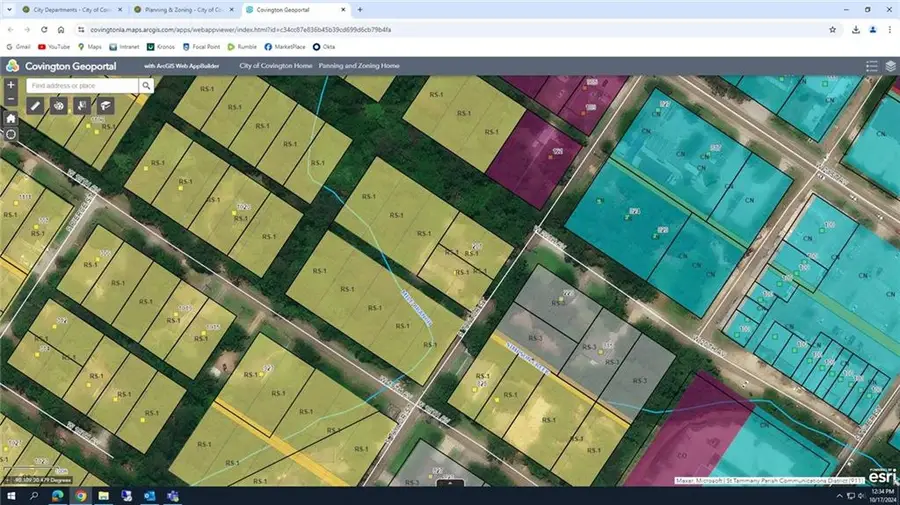
Task: Zoom out of the map
Action: [11, 99]
